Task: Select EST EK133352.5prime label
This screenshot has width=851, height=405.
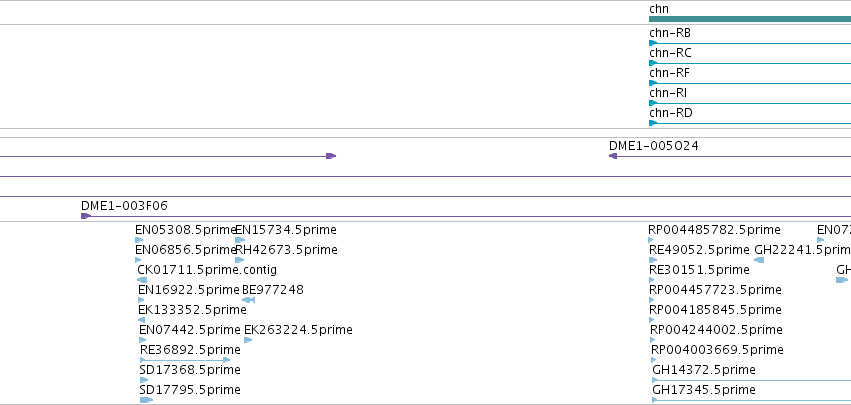Action: (192, 311)
